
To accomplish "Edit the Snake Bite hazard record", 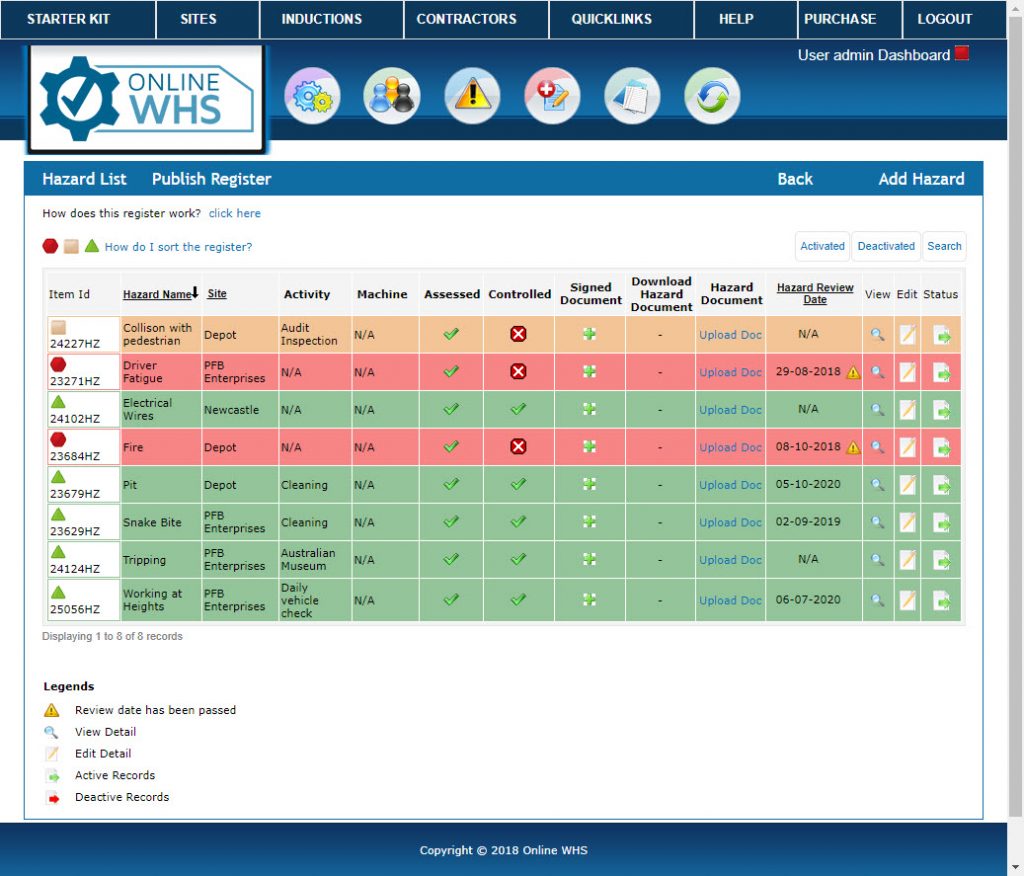I will pos(906,522).
